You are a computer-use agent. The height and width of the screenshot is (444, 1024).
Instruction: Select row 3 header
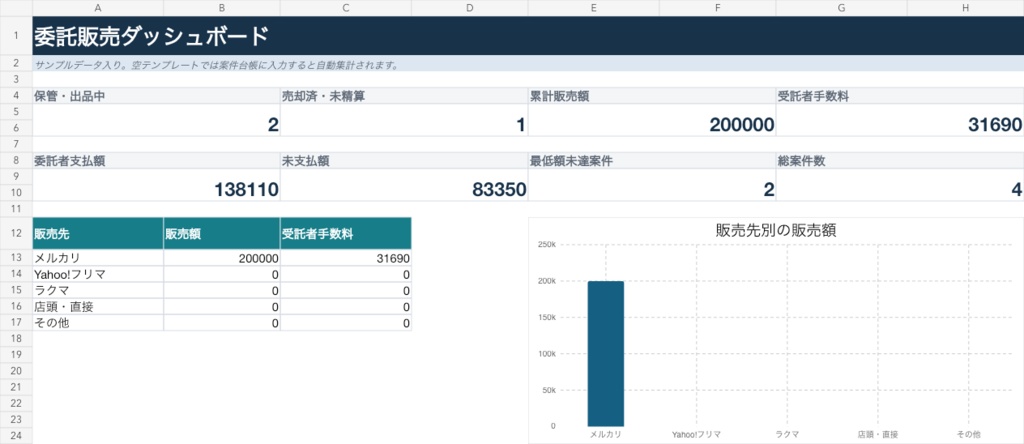[16, 80]
